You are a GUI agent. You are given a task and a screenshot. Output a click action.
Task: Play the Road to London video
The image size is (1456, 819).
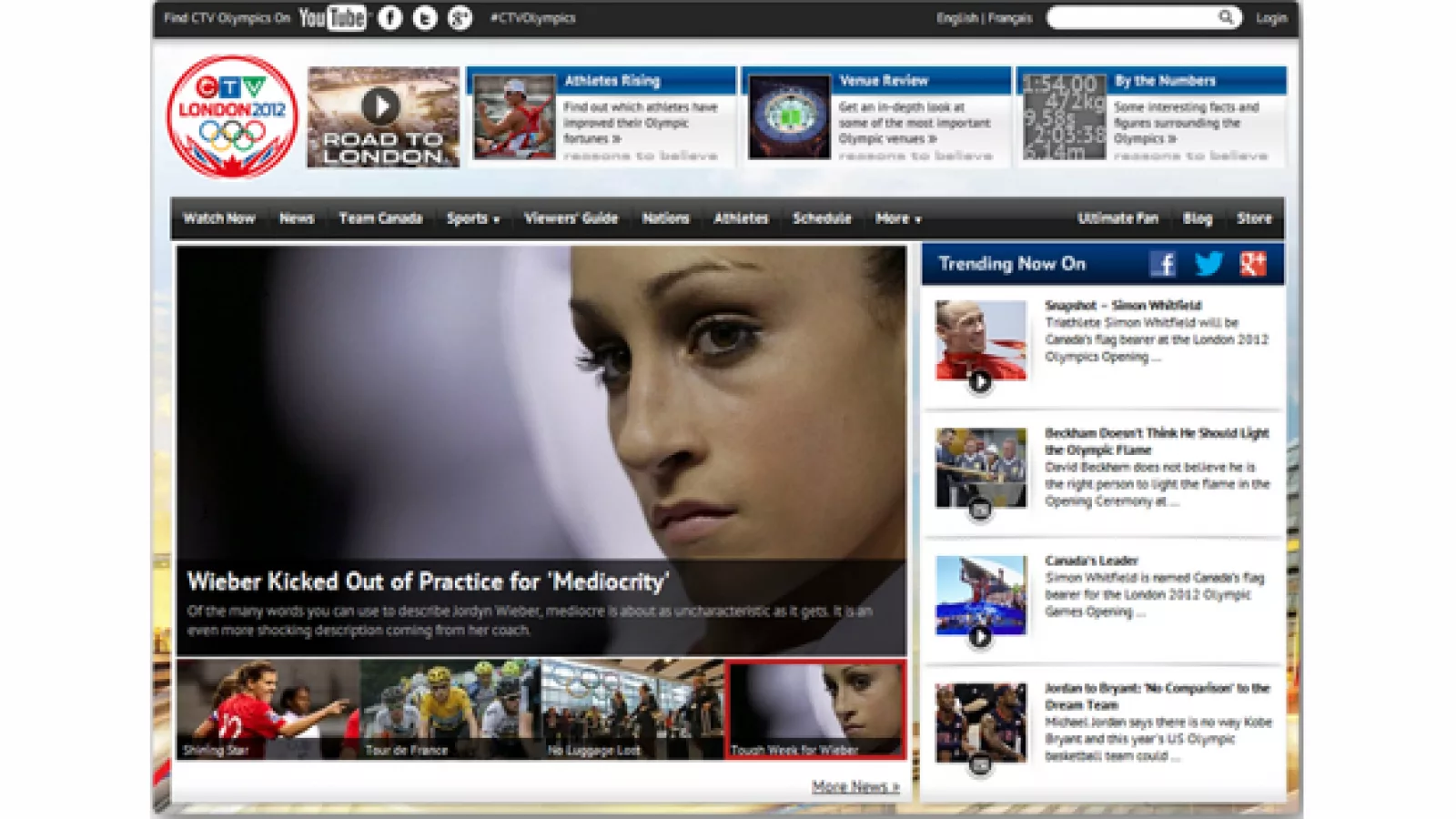pyautogui.click(x=381, y=107)
